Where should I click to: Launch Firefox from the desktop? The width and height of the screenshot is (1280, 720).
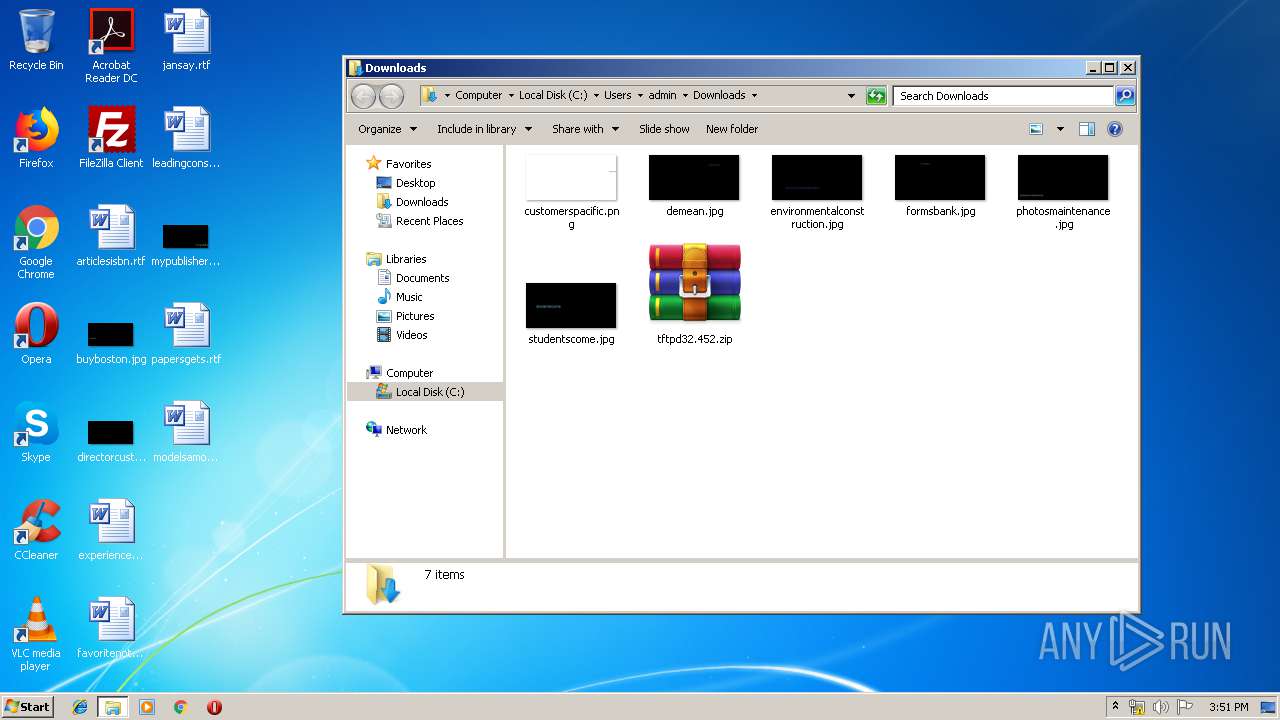36,138
